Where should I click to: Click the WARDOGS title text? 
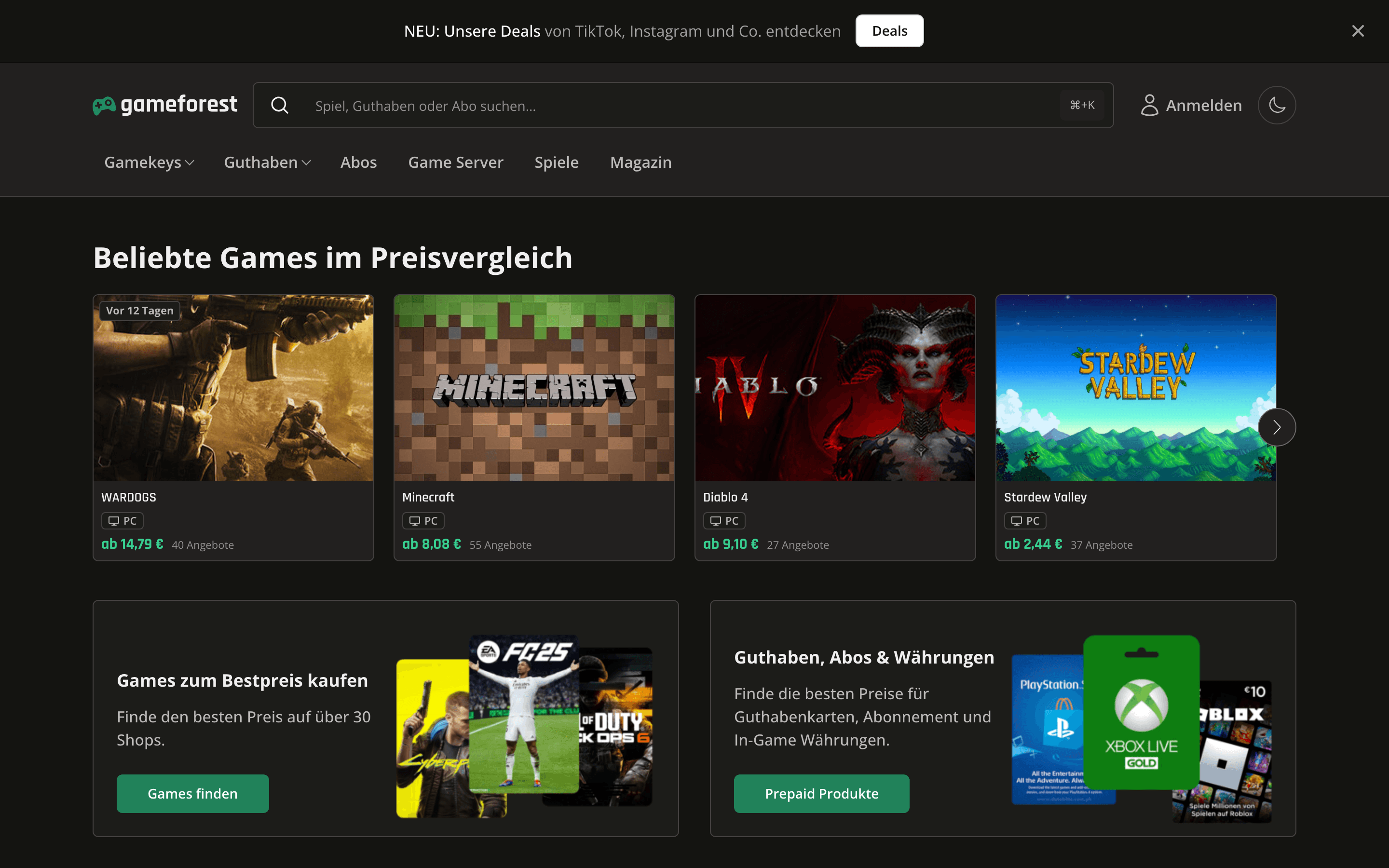click(129, 497)
